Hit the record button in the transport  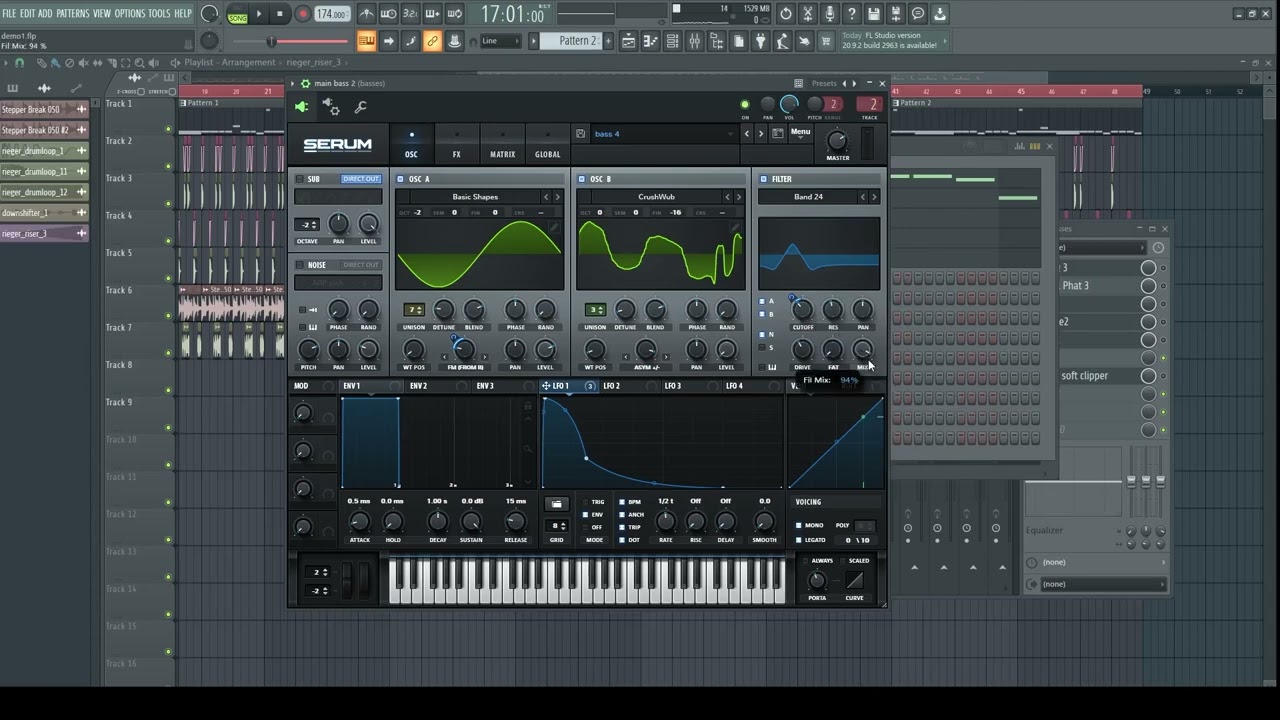pos(302,14)
